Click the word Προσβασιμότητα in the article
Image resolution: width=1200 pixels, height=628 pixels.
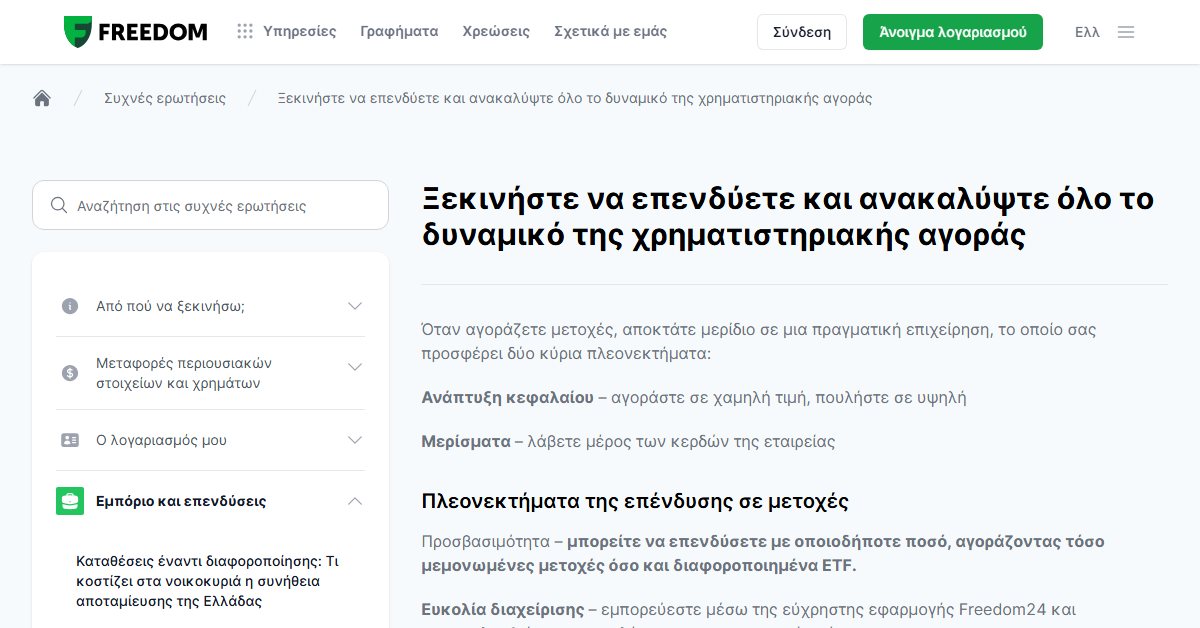tap(486, 542)
